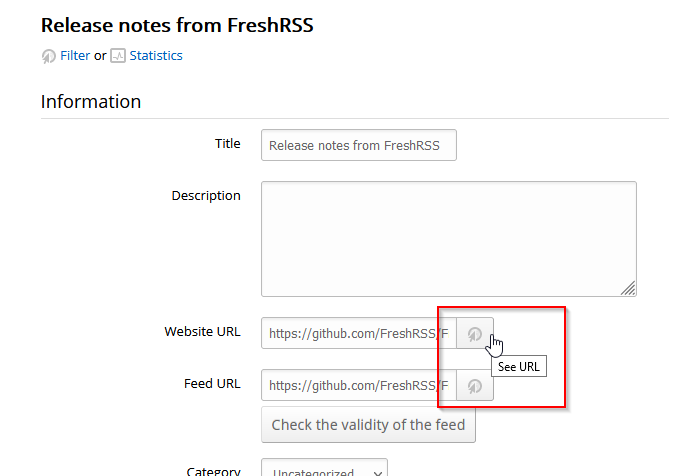The image size is (693, 476).
Task: Click the Feed URL label
Action: (x=212, y=384)
